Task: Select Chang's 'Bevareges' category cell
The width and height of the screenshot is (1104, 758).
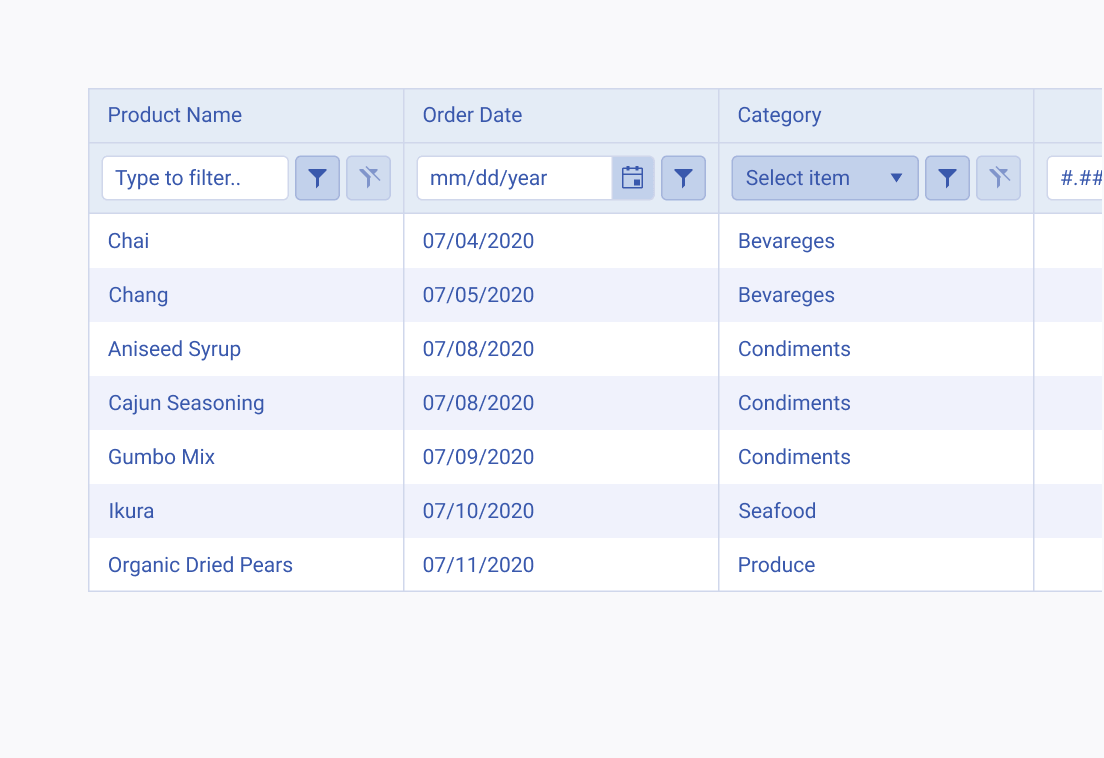Action: [x=876, y=295]
